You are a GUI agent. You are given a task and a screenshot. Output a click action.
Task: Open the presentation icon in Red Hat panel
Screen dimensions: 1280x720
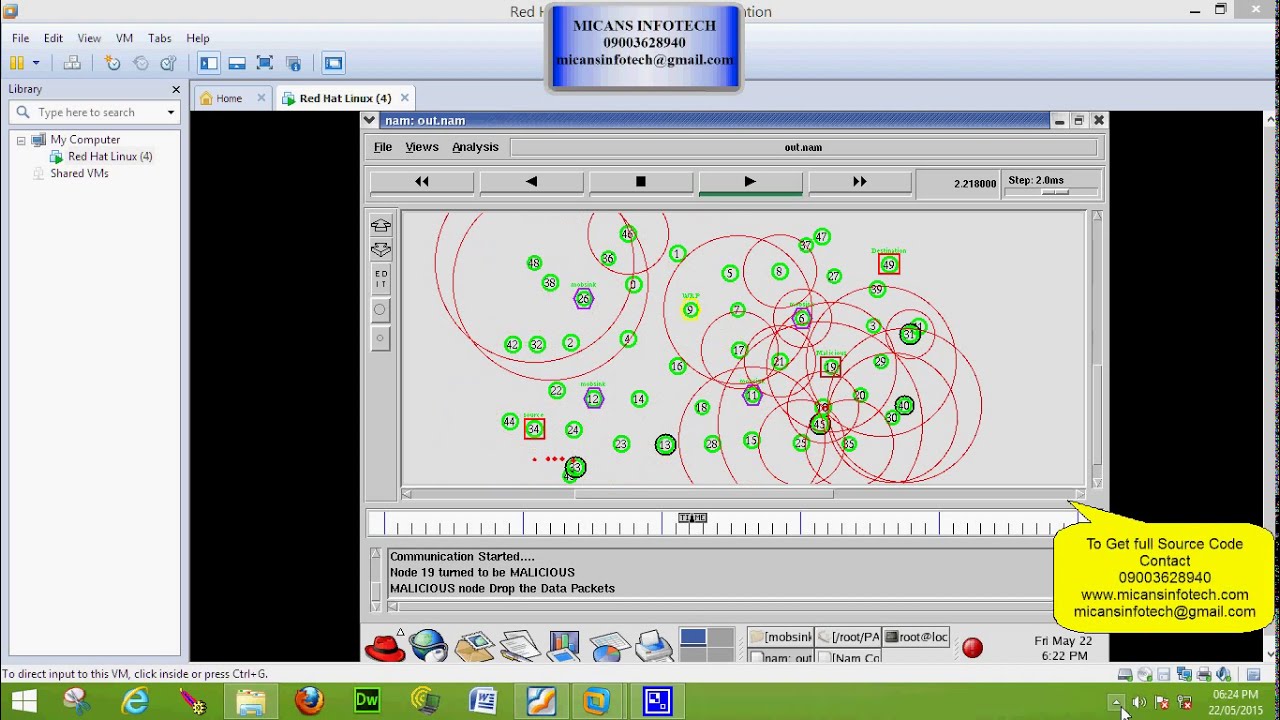563,647
